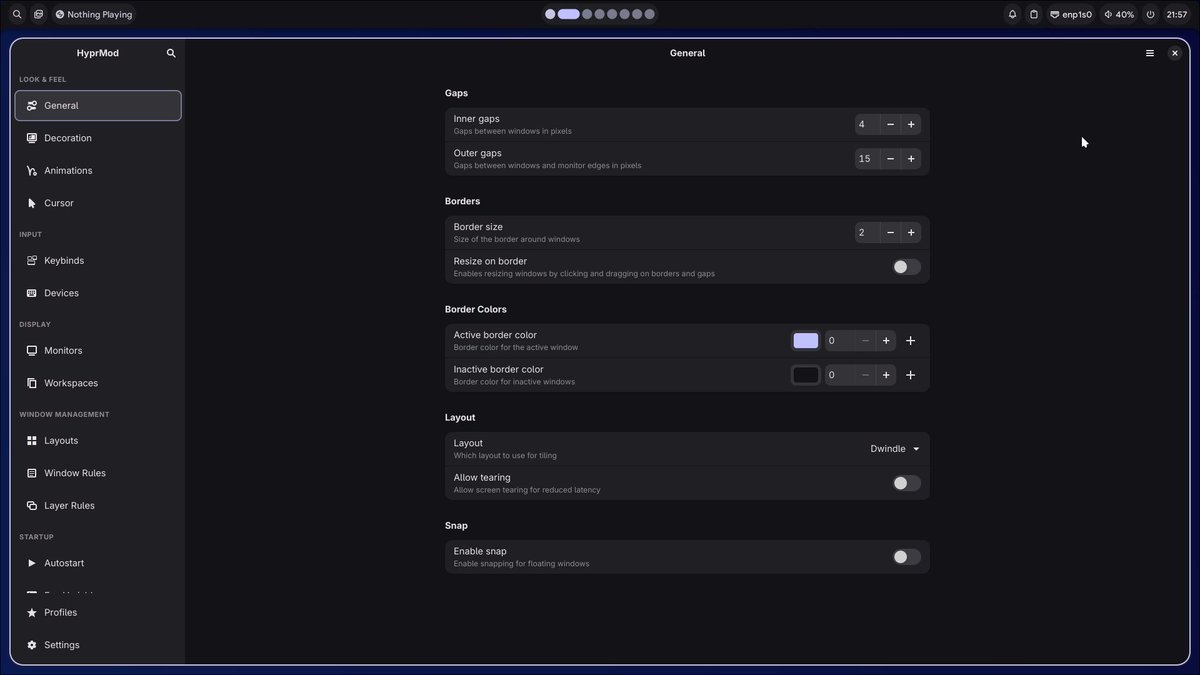1200x675 pixels.
Task: Focus the Border size value field
Action: click(x=867, y=233)
